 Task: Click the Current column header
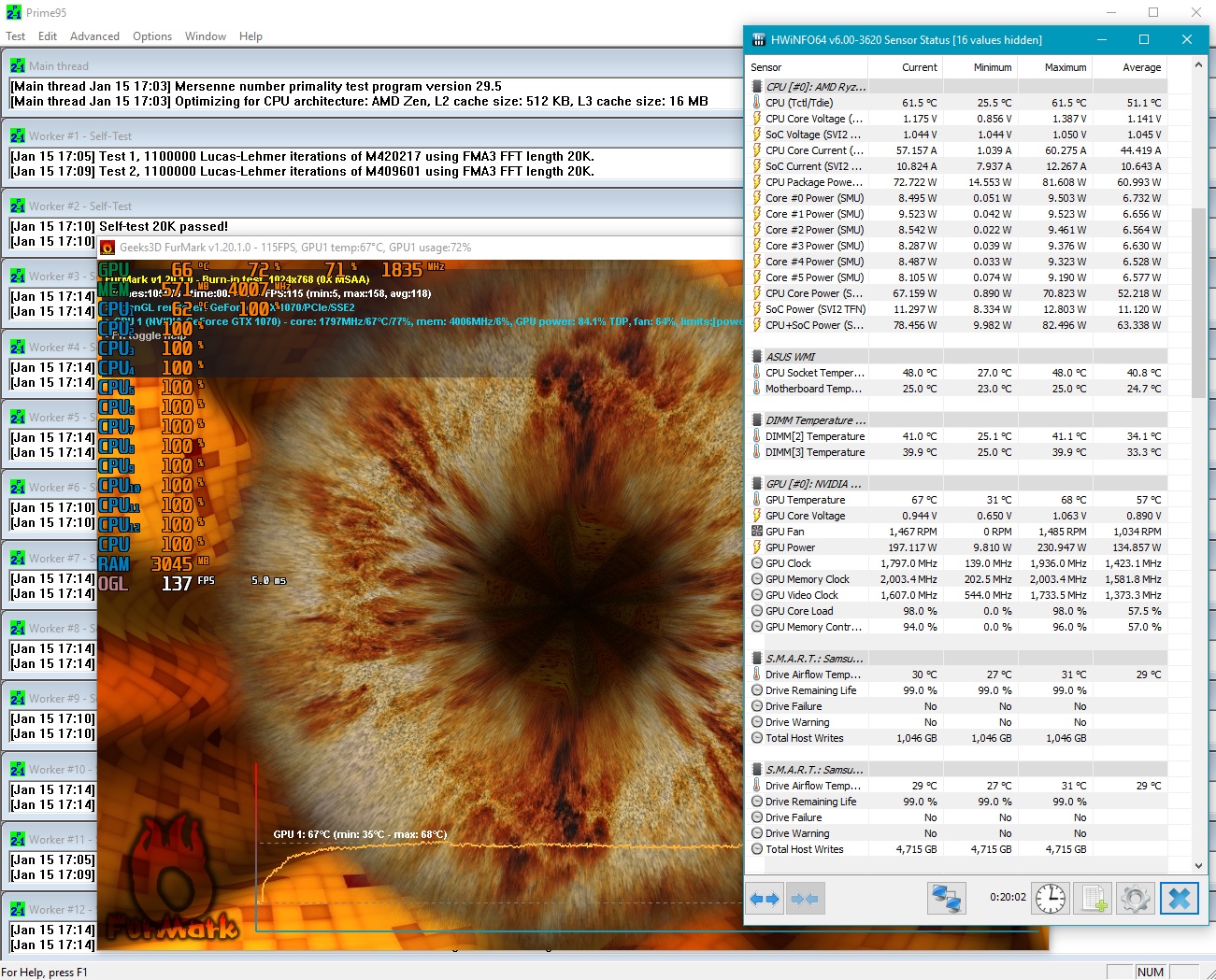905,67
